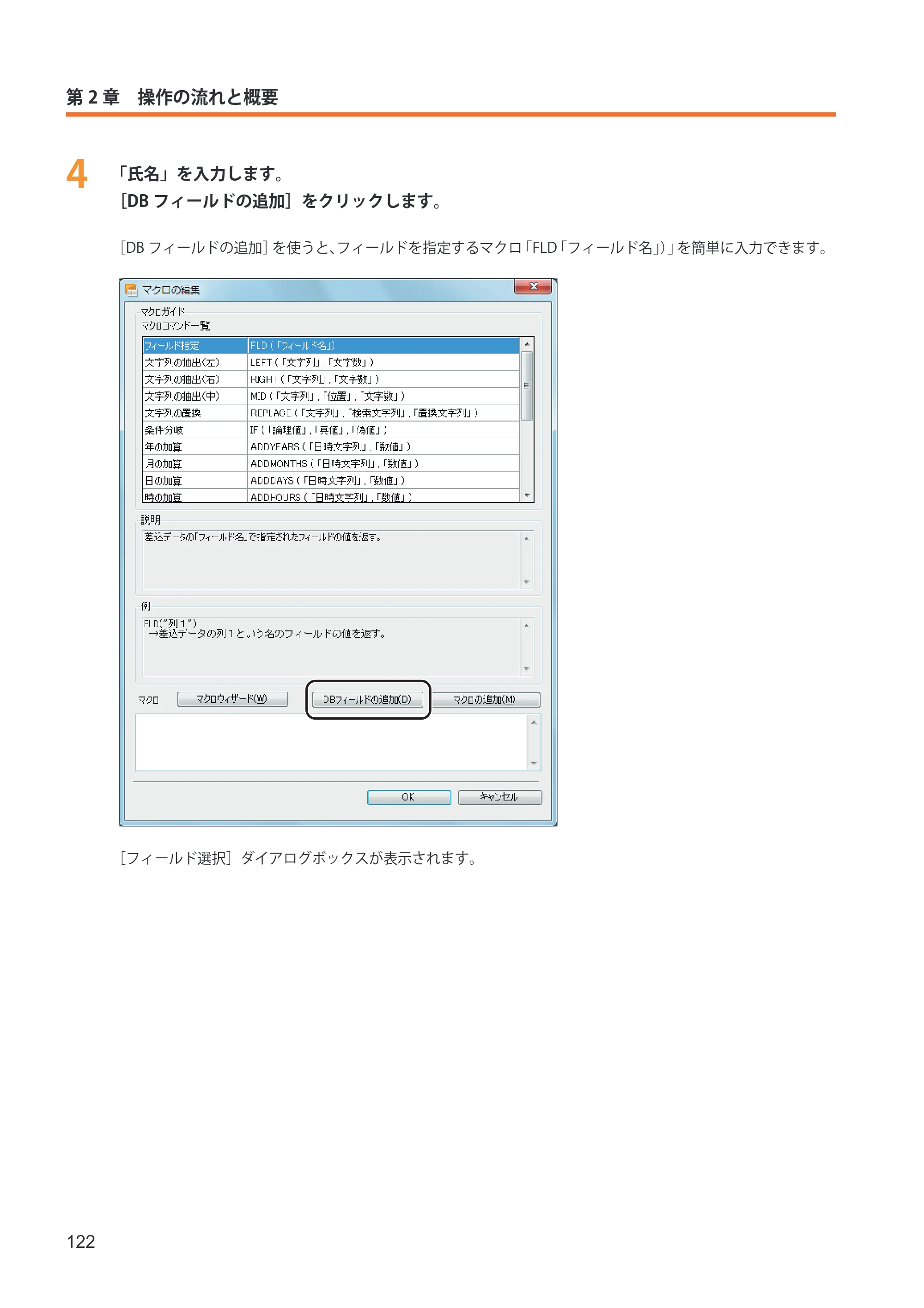The height and width of the screenshot is (1308, 924).
Task: Open the マクロウィザード(W) button
Action: 232,699
